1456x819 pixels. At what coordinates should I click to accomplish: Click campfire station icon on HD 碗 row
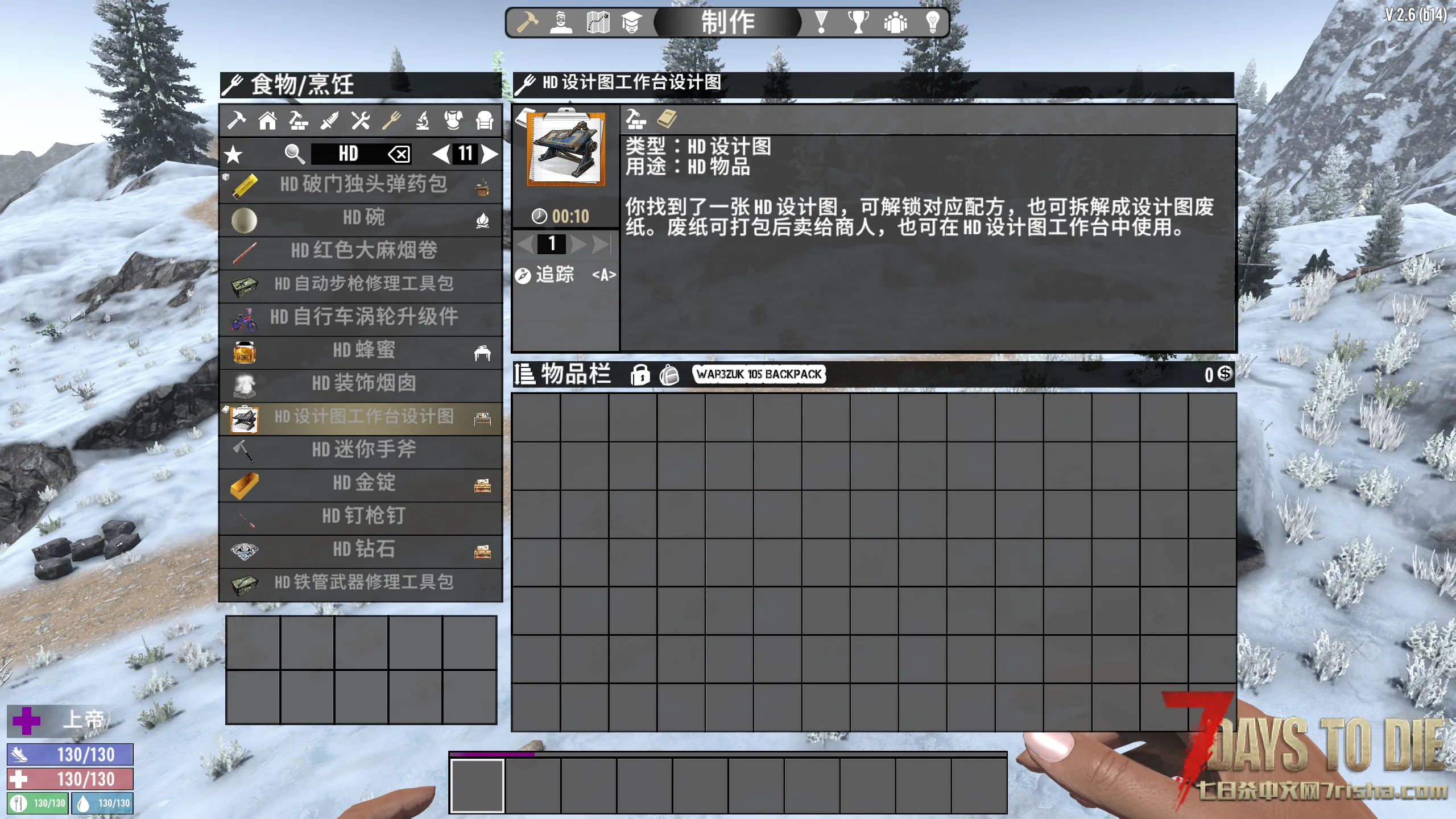tap(482, 220)
